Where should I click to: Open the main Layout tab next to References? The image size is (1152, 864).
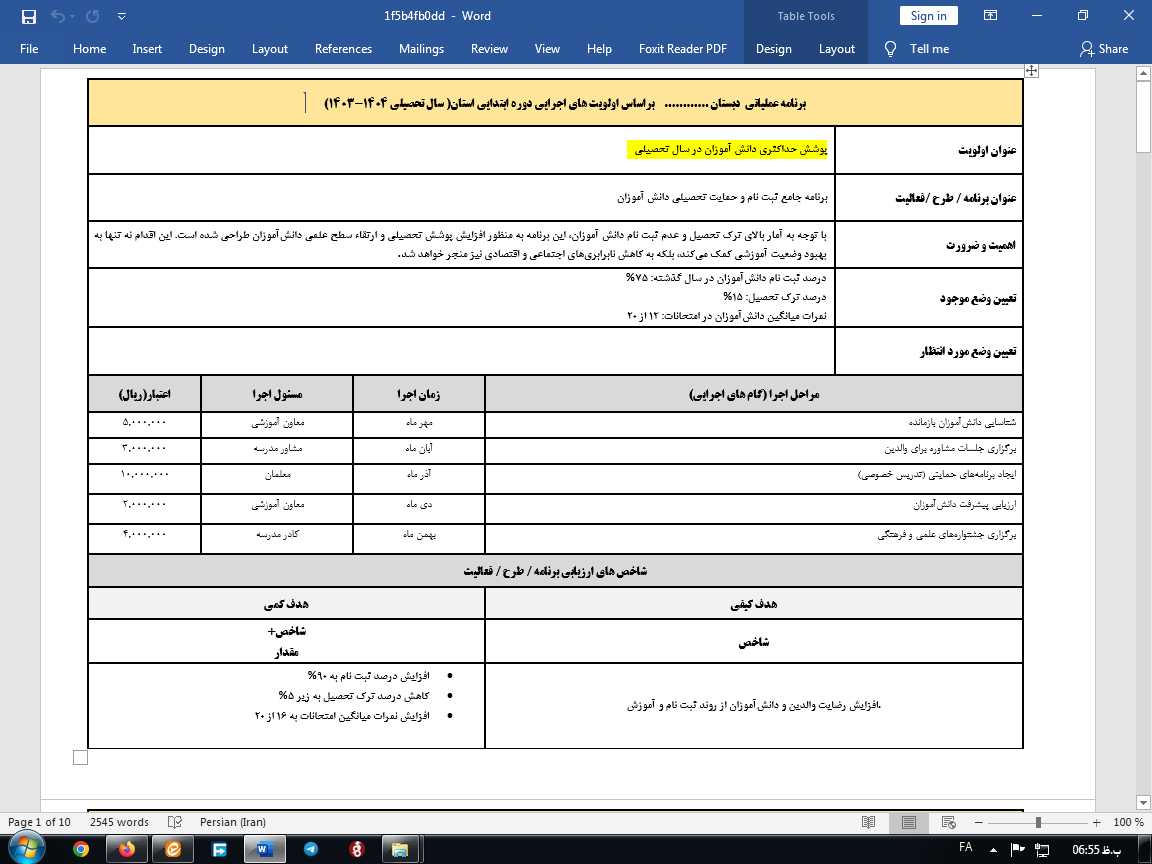(270, 48)
